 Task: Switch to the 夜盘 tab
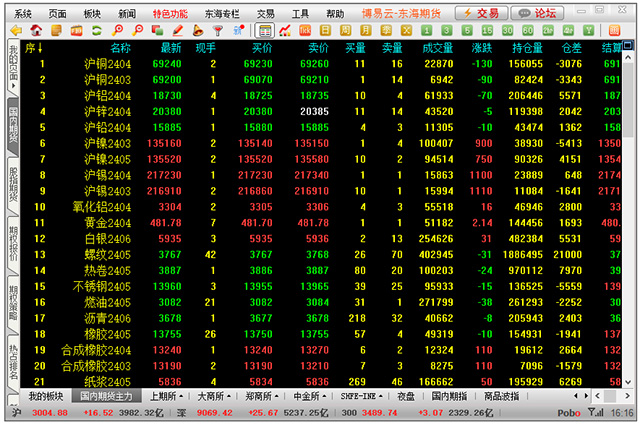coord(406,396)
